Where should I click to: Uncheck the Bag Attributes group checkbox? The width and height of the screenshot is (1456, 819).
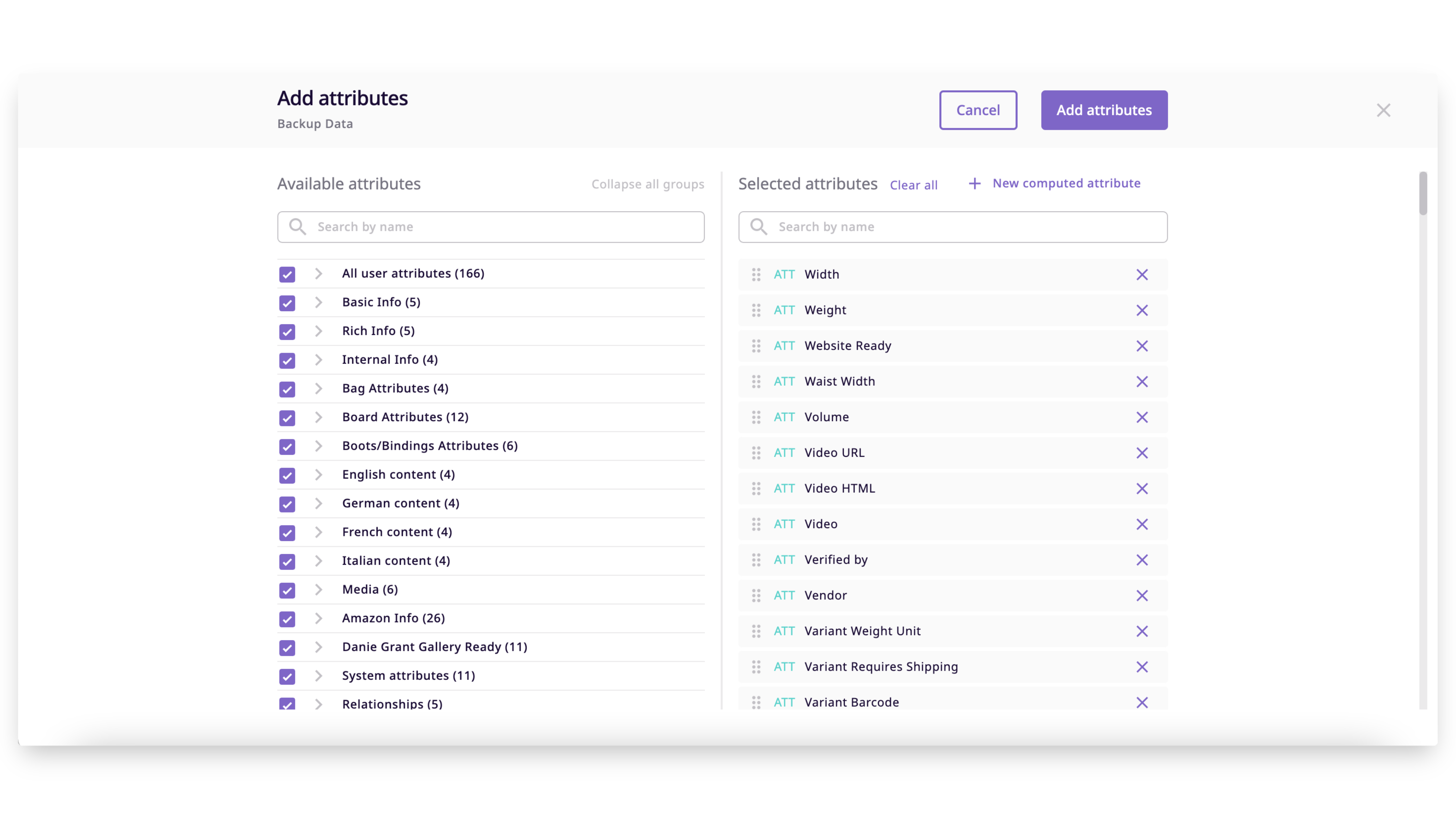(x=287, y=390)
